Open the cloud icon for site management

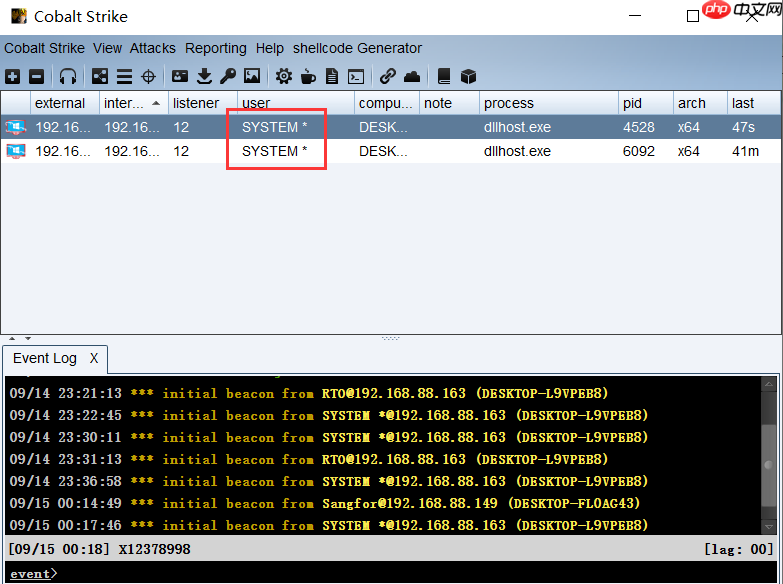(x=412, y=76)
